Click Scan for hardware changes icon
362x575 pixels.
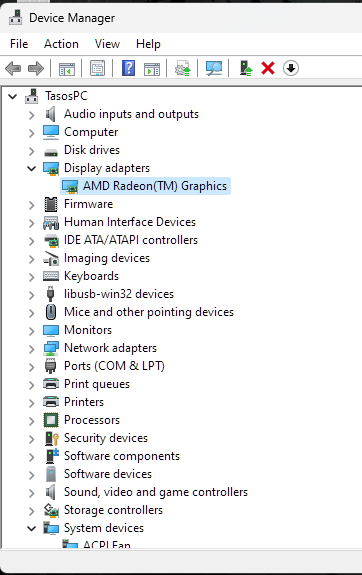213,68
